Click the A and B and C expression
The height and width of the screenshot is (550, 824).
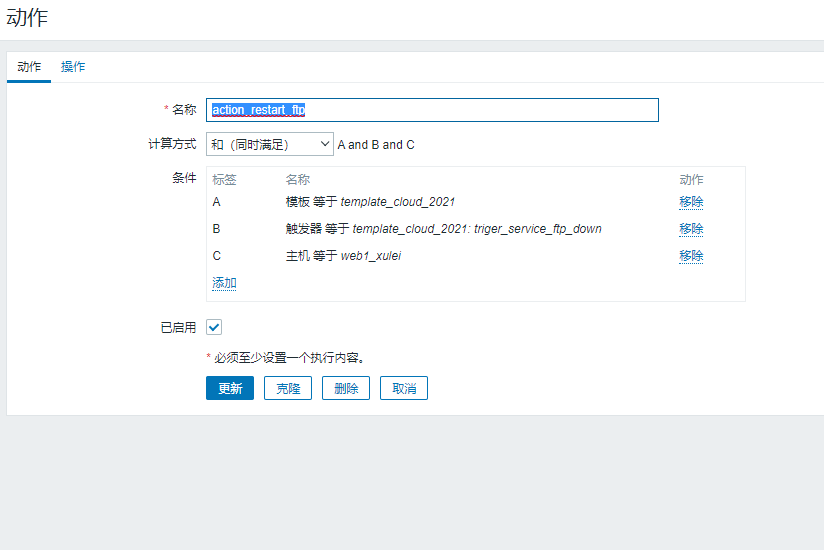pos(376,145)
